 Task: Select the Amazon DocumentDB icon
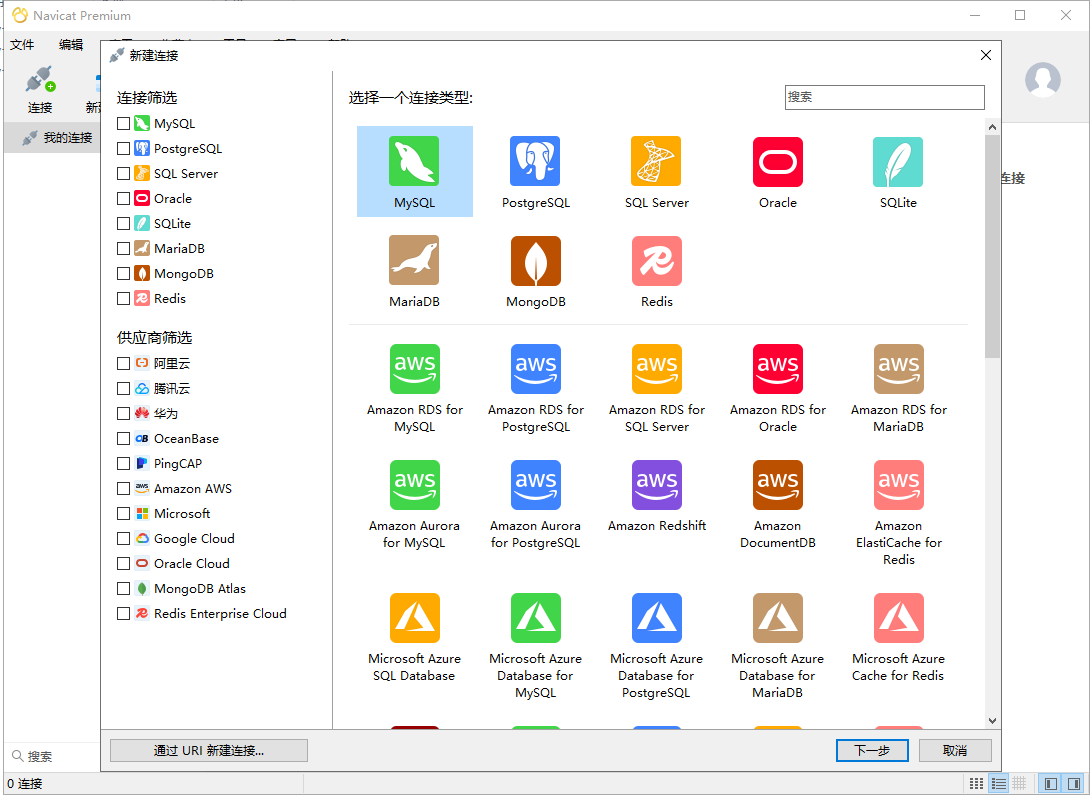coord(777,485)
